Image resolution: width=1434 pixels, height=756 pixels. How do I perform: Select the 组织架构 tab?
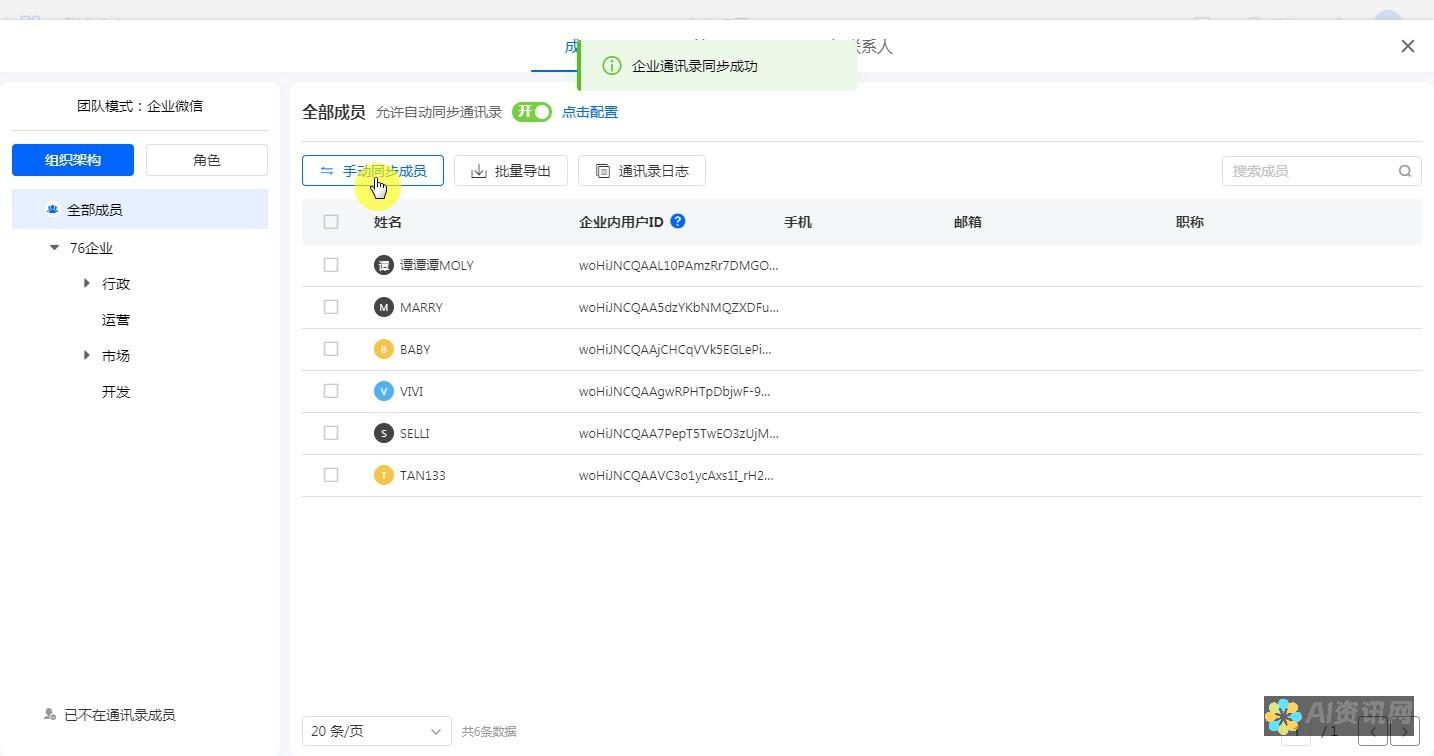click(x=73, y=160)
